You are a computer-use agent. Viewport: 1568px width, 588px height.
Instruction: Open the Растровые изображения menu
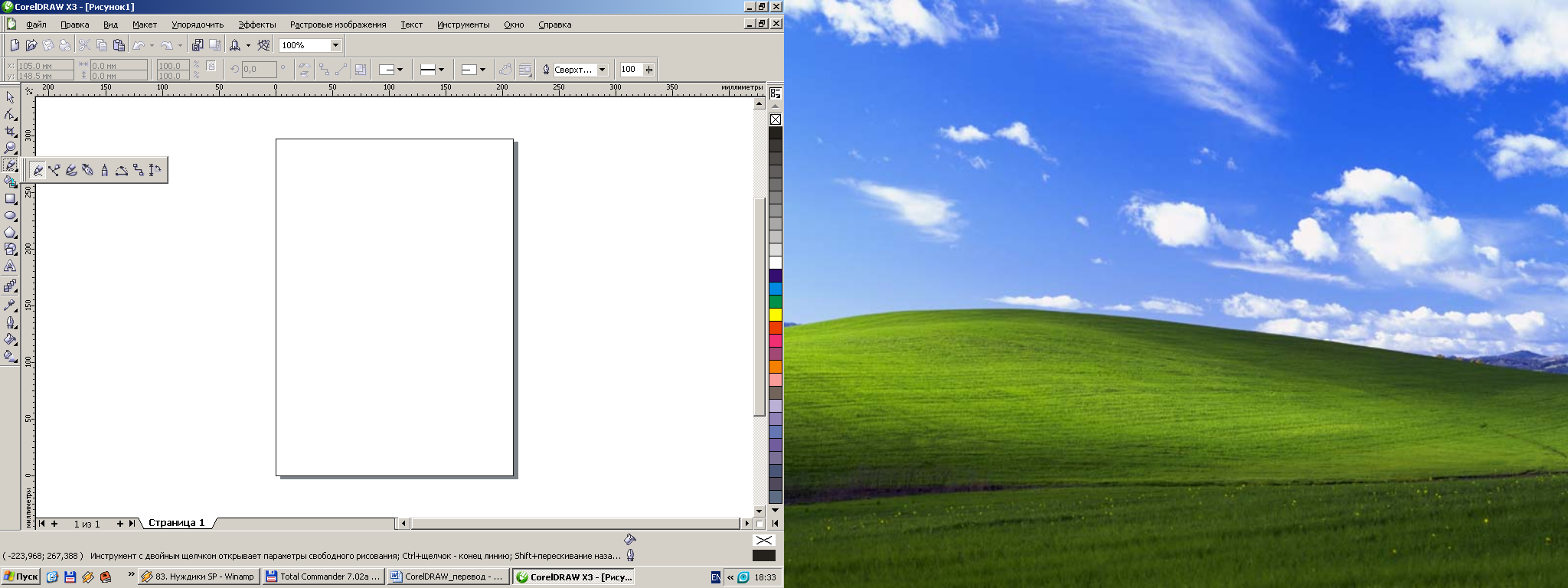[338, 24]
